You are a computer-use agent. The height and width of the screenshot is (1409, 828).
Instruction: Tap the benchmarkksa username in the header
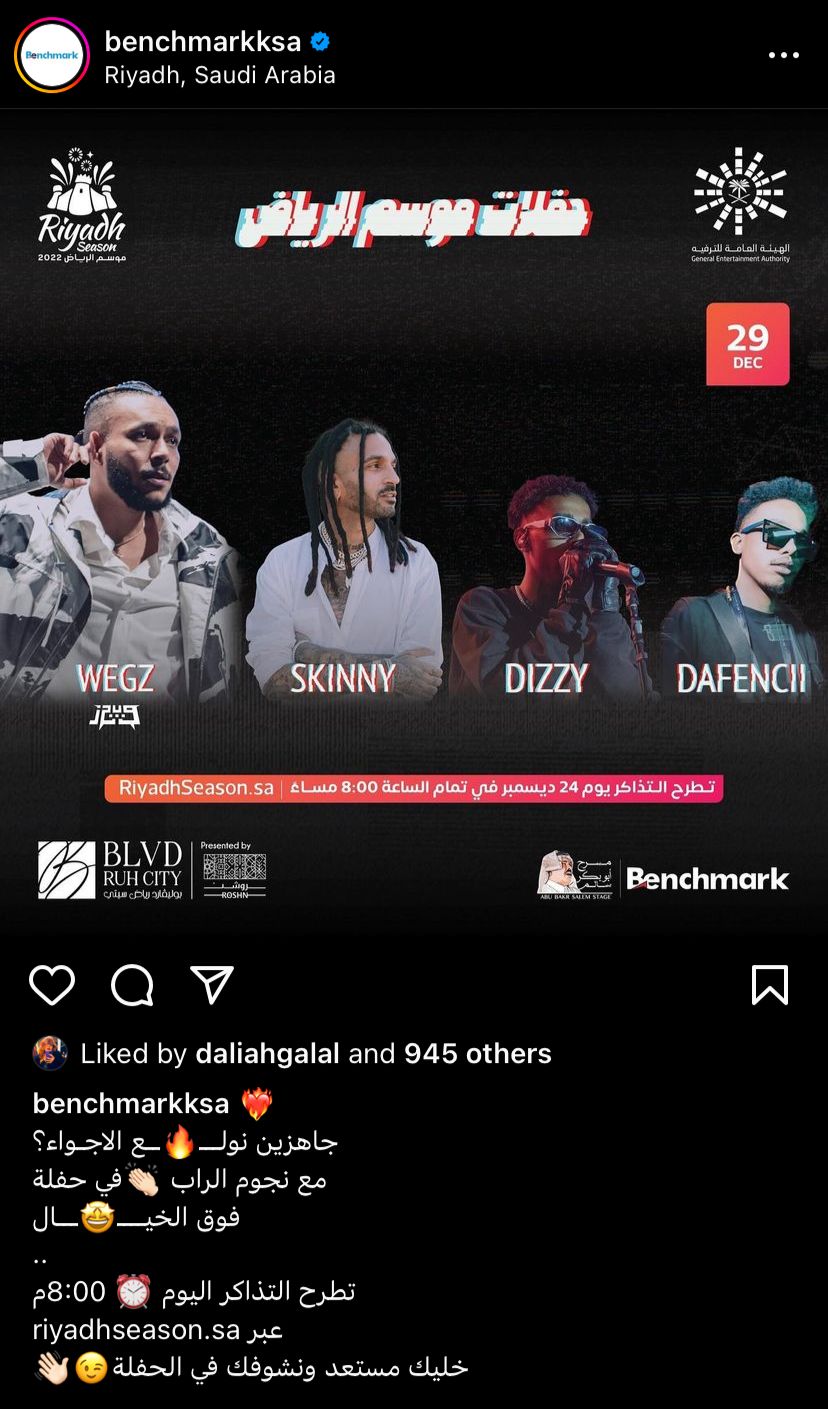click(203, 41)
